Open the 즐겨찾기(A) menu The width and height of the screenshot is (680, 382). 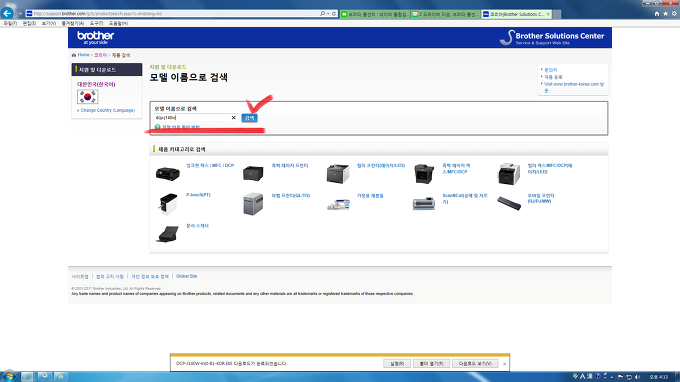[x=72, y=23]
